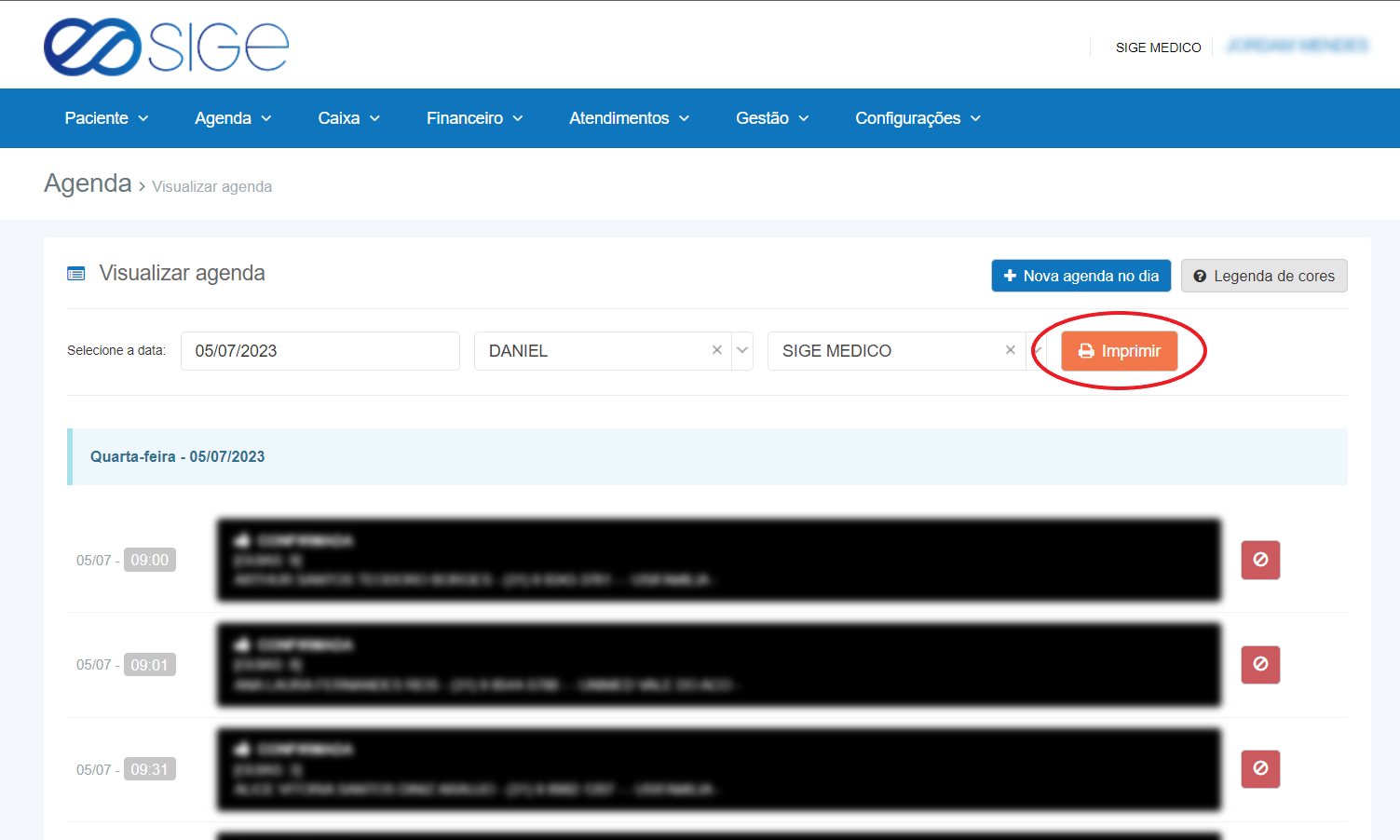Expand the DANIEL dropdown arrow
This screenshot has height=840, width=1400.
point(742,351)
